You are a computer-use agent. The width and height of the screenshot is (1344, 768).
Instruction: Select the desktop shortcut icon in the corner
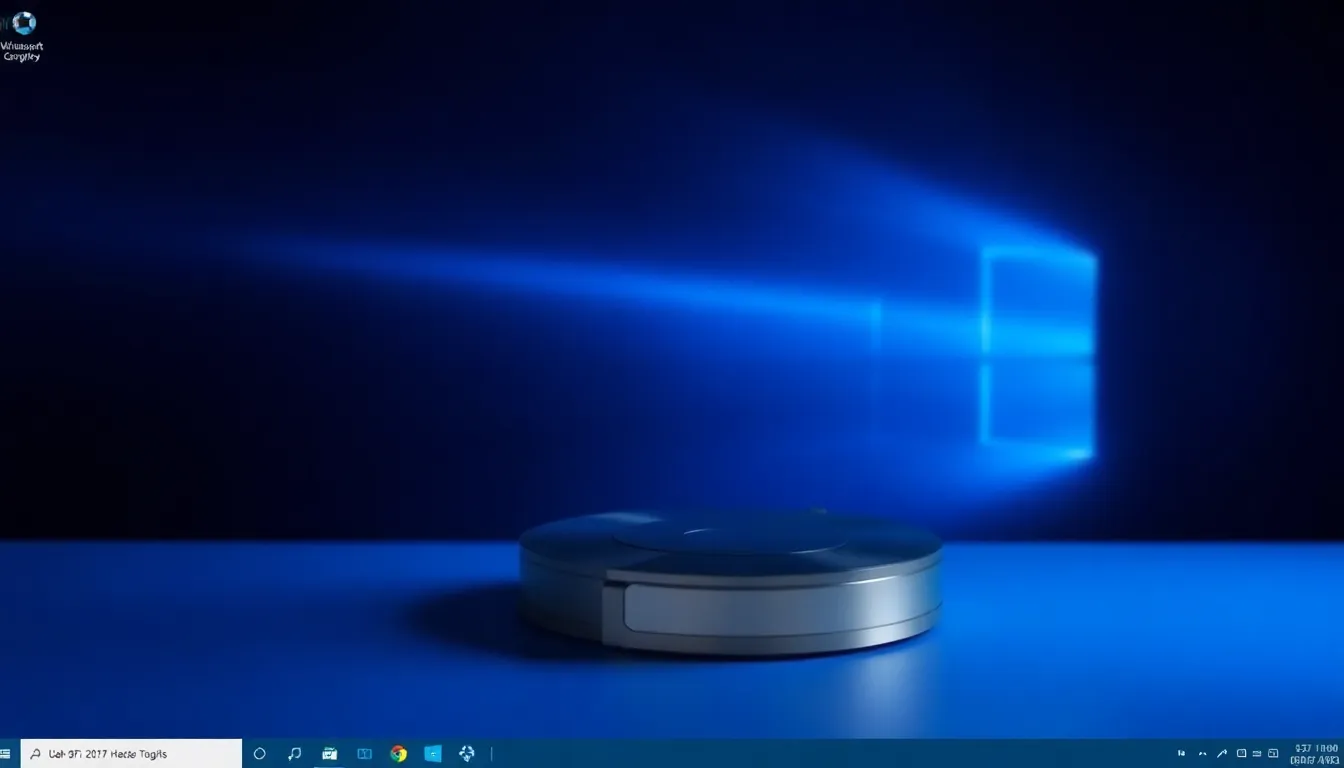(22, 36)
